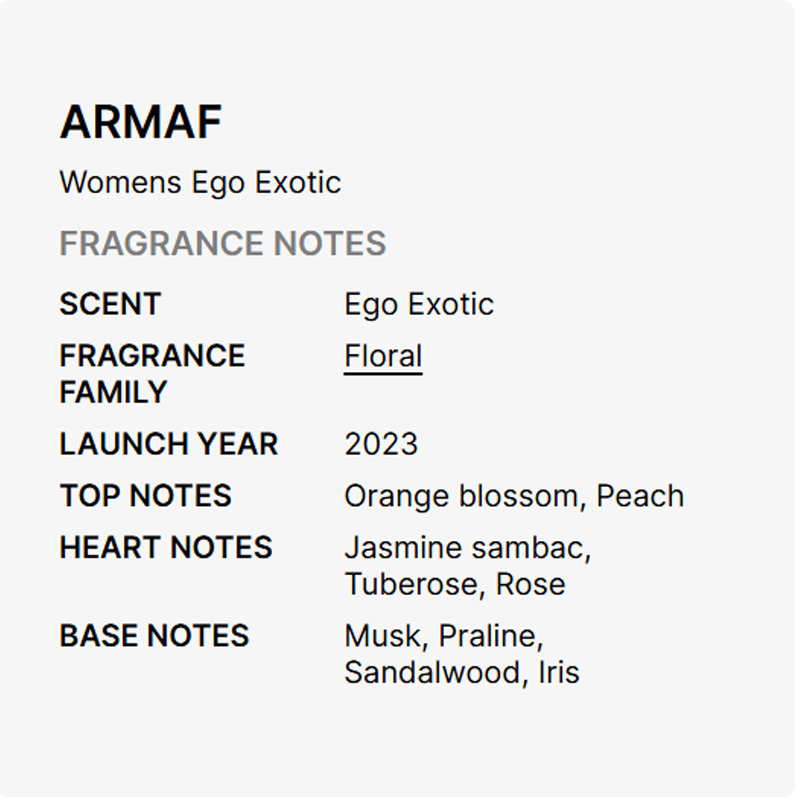Click the Floral fragrance family link
800x800 pixels.
point(383,357)
